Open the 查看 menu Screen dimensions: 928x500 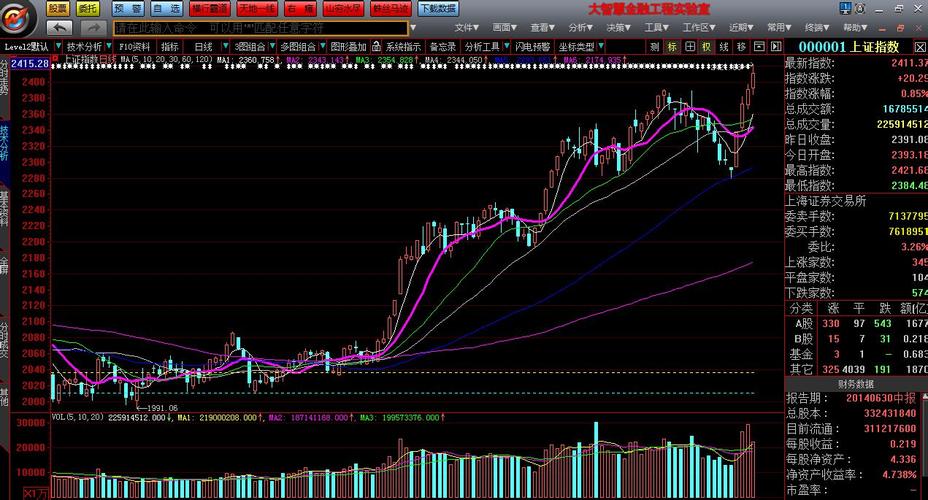tap(542, 28)
